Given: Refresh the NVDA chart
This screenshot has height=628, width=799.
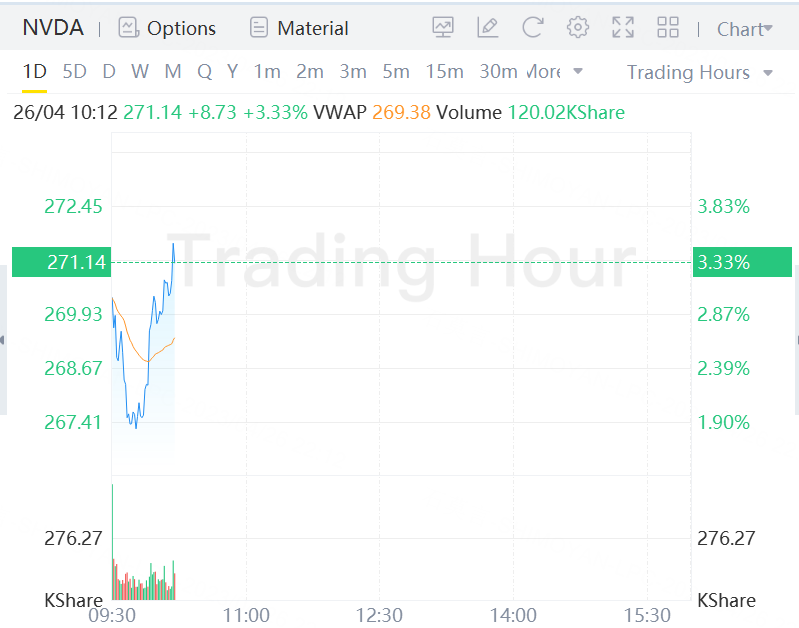Looking at the screenshot, I should (x=533, y=28).
